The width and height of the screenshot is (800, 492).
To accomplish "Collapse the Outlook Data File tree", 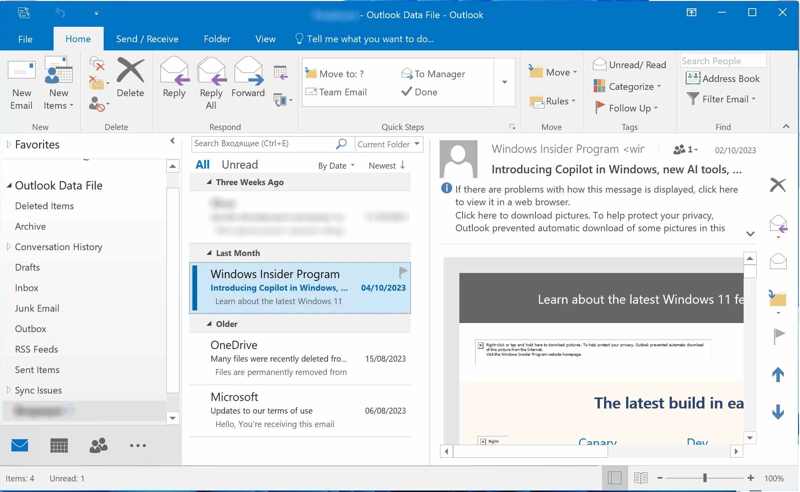I will point(9,186).
